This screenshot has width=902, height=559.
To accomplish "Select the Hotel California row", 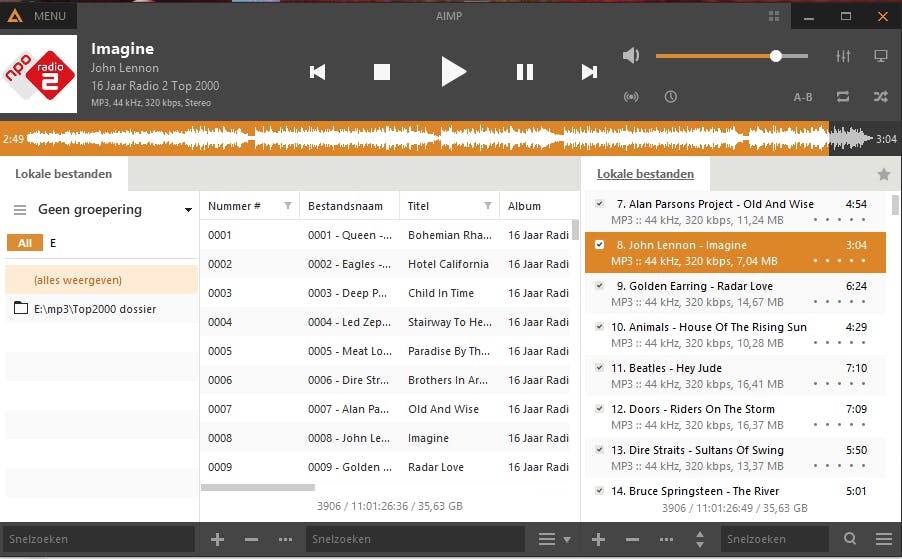I will (385, 264).
